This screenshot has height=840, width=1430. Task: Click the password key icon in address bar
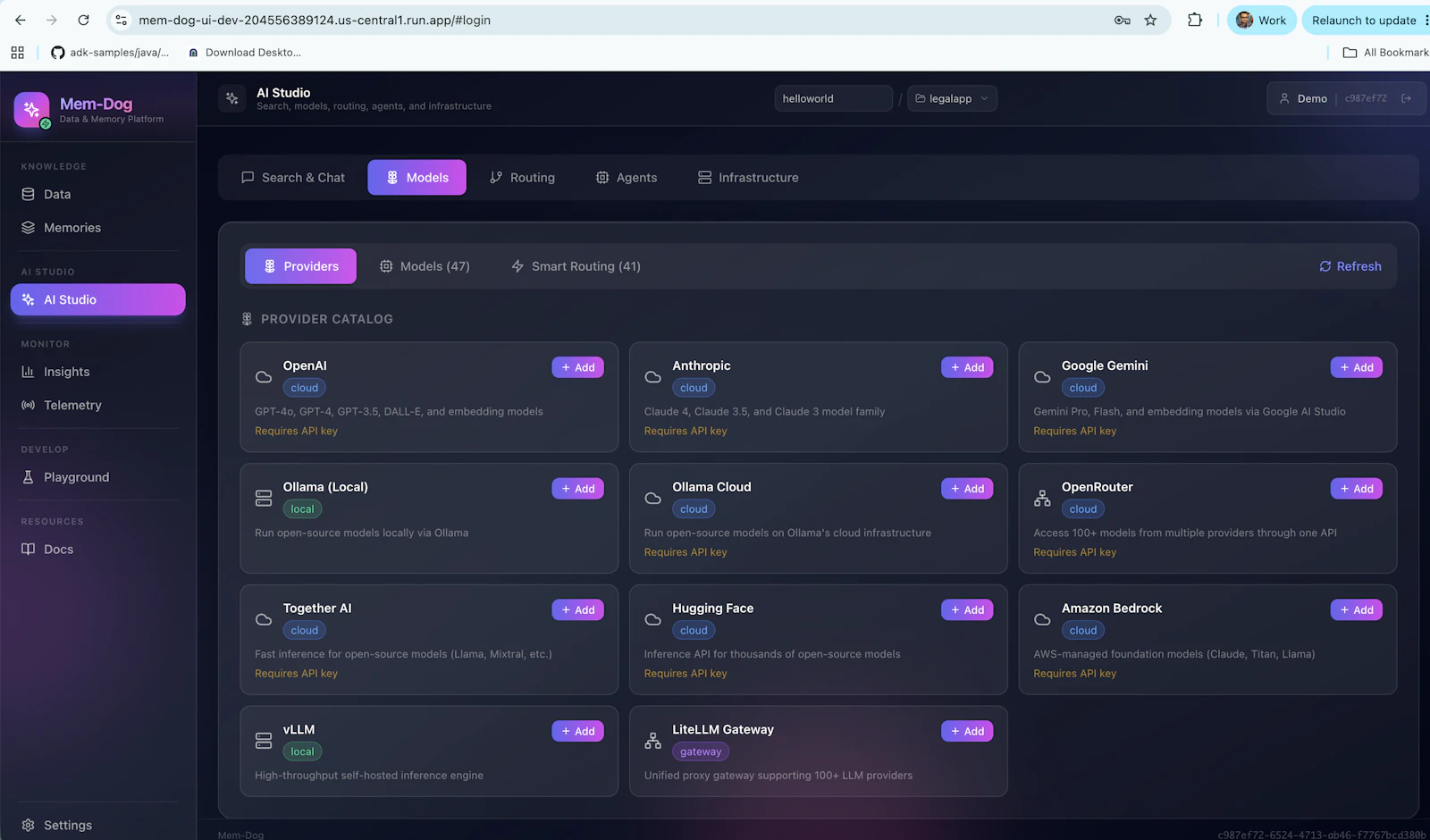(x=1122, y=20)
